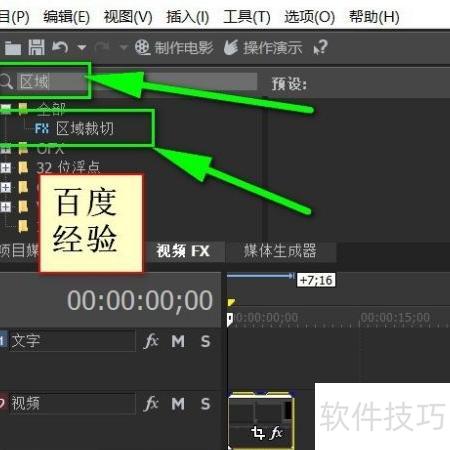Click the 制作电影 film reel button

[174, 47]
